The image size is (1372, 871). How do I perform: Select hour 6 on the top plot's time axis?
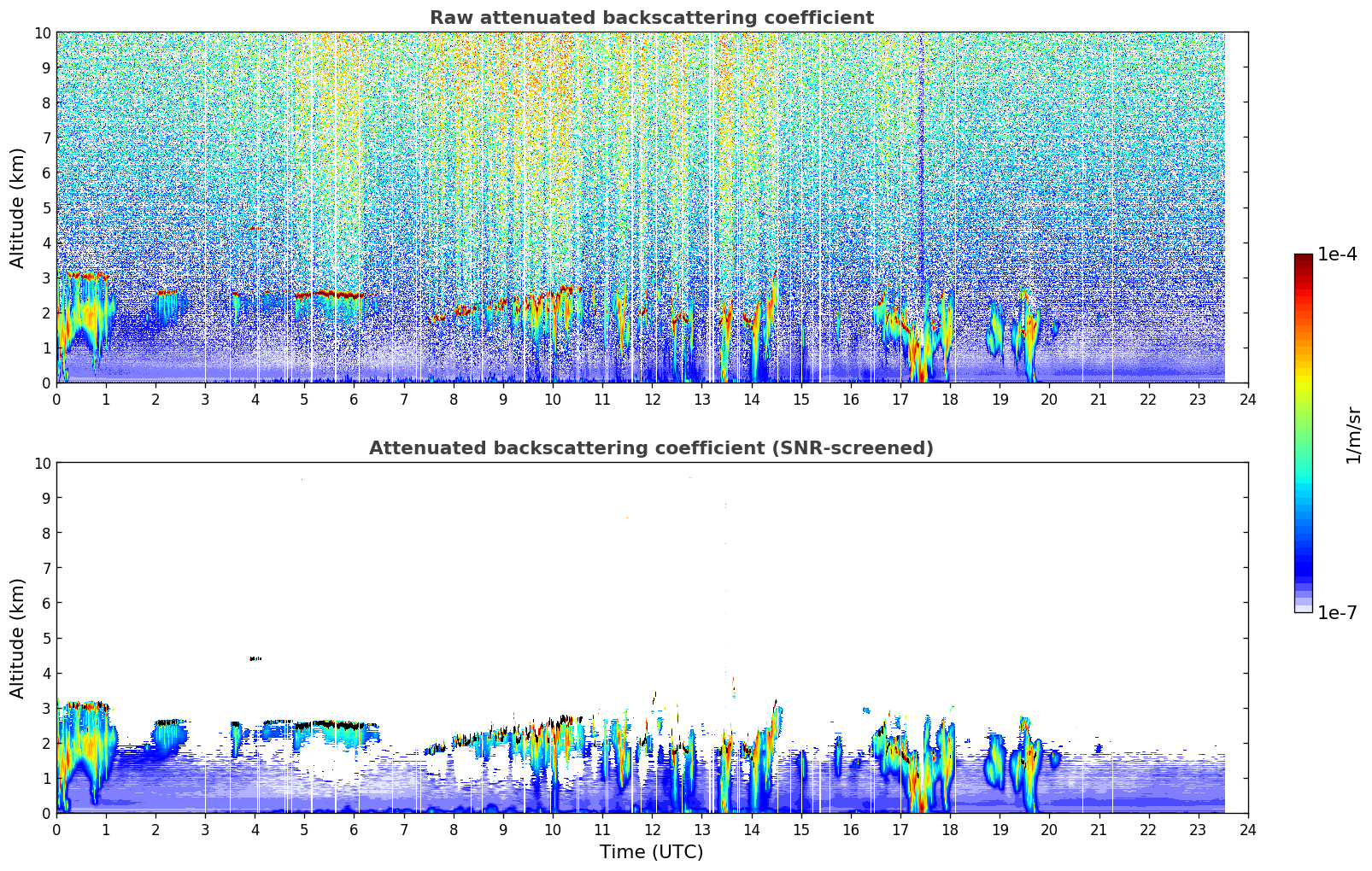pyautogui.click(x=355, y=399)
